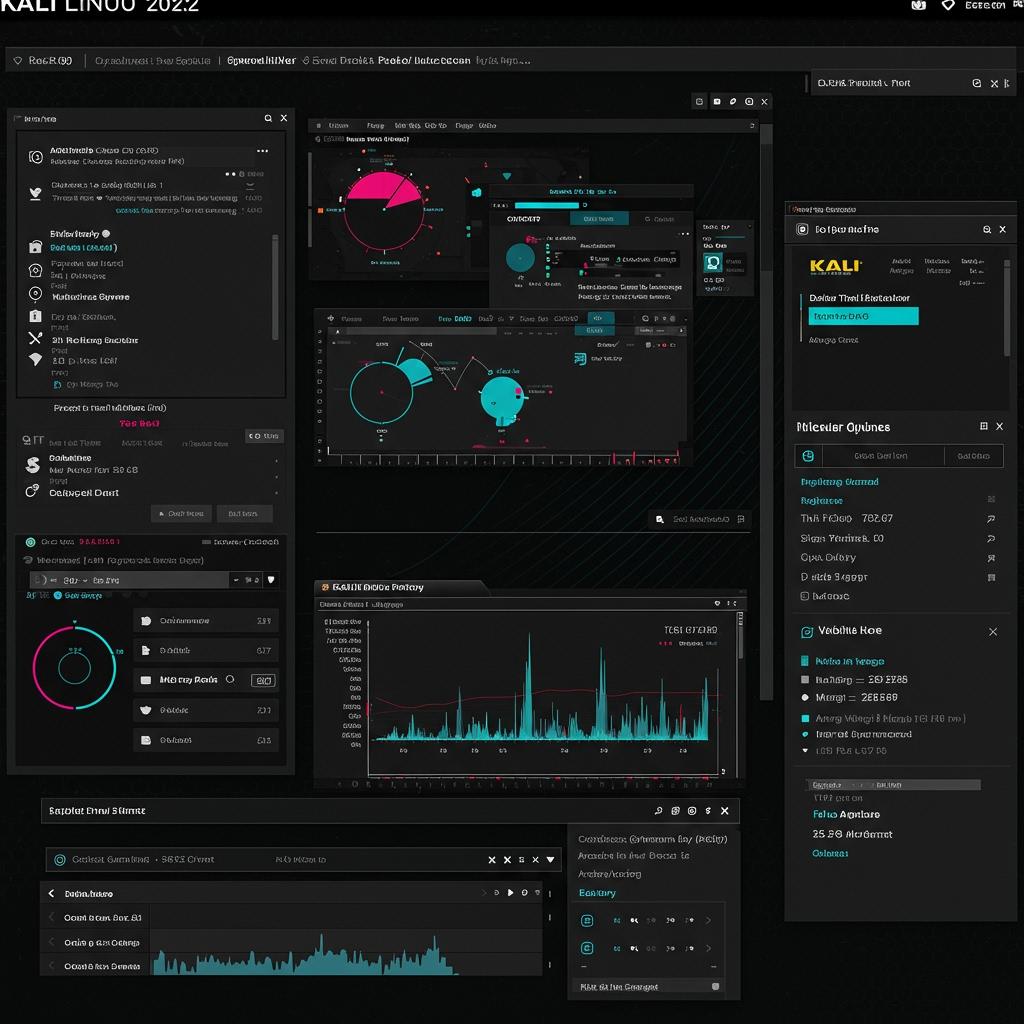
Task: Toggle the checkbox at the bottom of the options list
Action: click(x=805, y=596)
